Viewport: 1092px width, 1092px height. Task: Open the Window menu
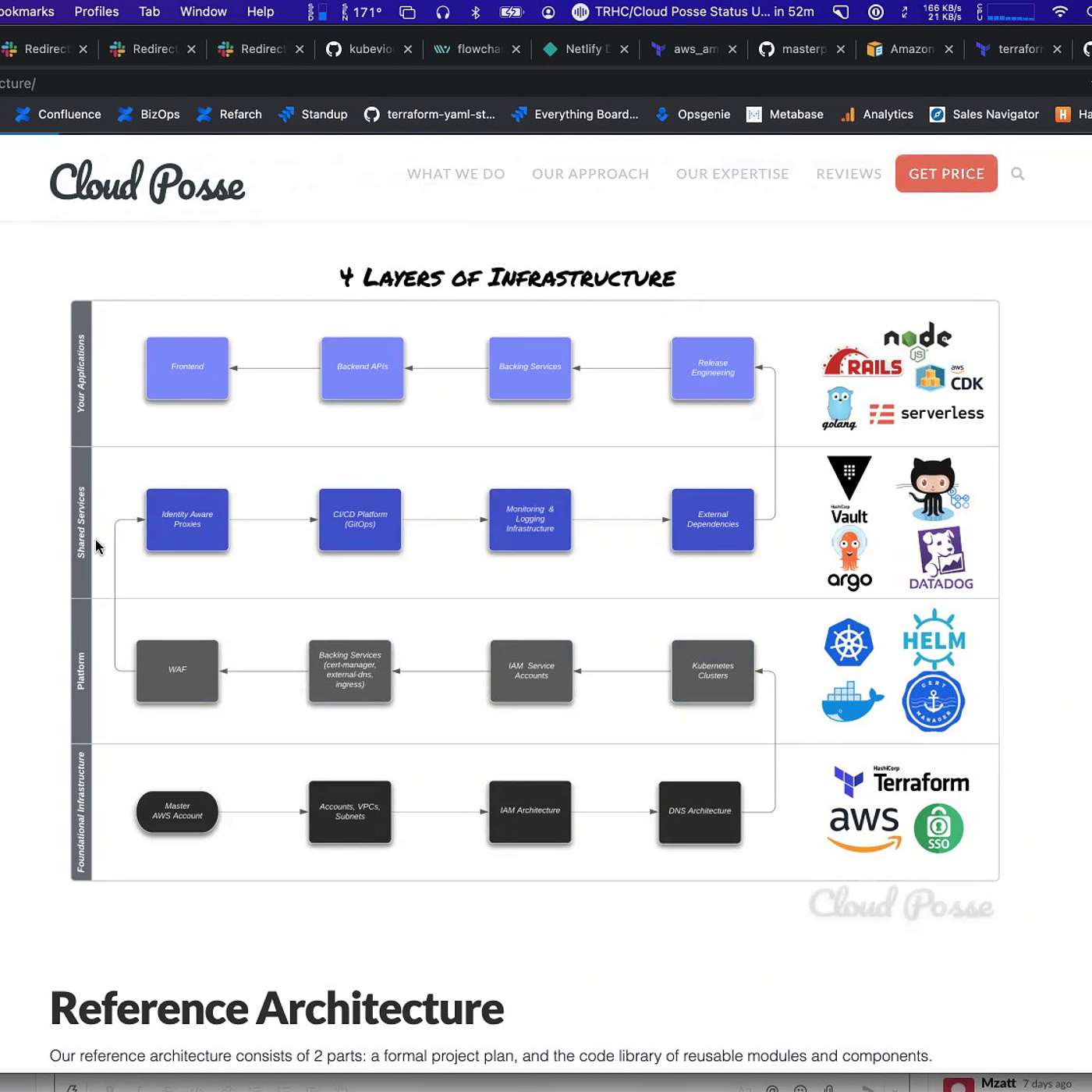point(203,12)
